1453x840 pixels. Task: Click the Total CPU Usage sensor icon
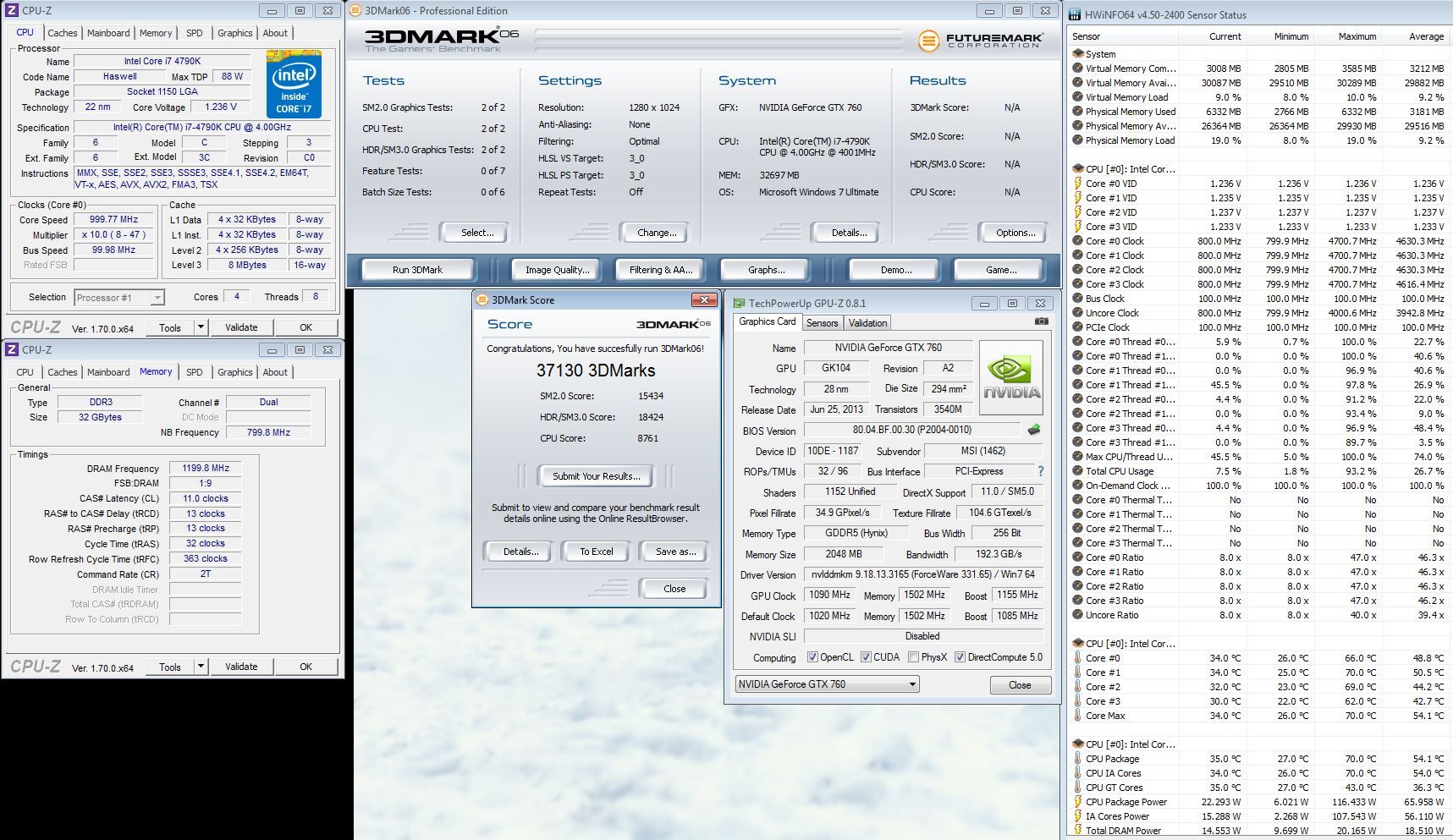tap(1077, 471)
